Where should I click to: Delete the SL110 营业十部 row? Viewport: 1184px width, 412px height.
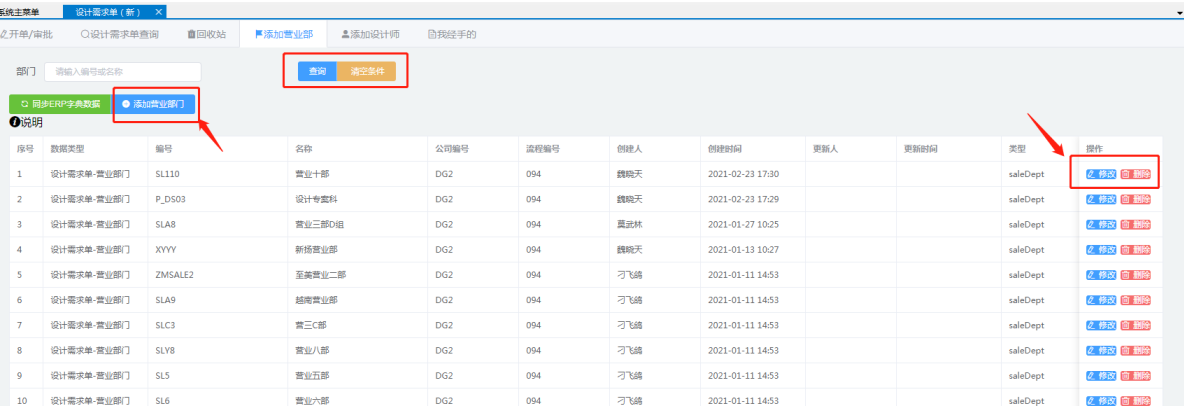1136,174
